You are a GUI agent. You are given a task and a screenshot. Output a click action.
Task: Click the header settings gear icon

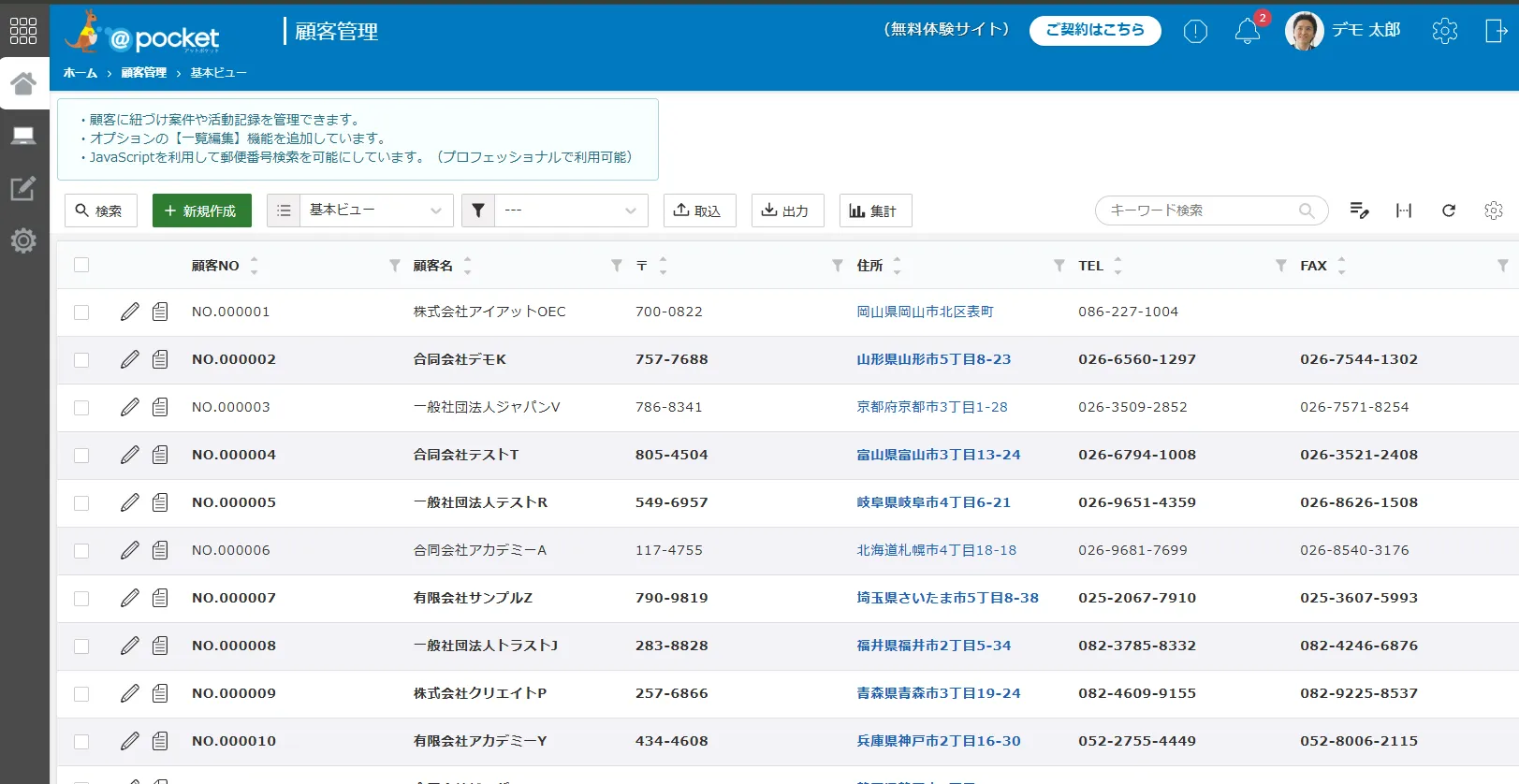tap(1445, 31)
